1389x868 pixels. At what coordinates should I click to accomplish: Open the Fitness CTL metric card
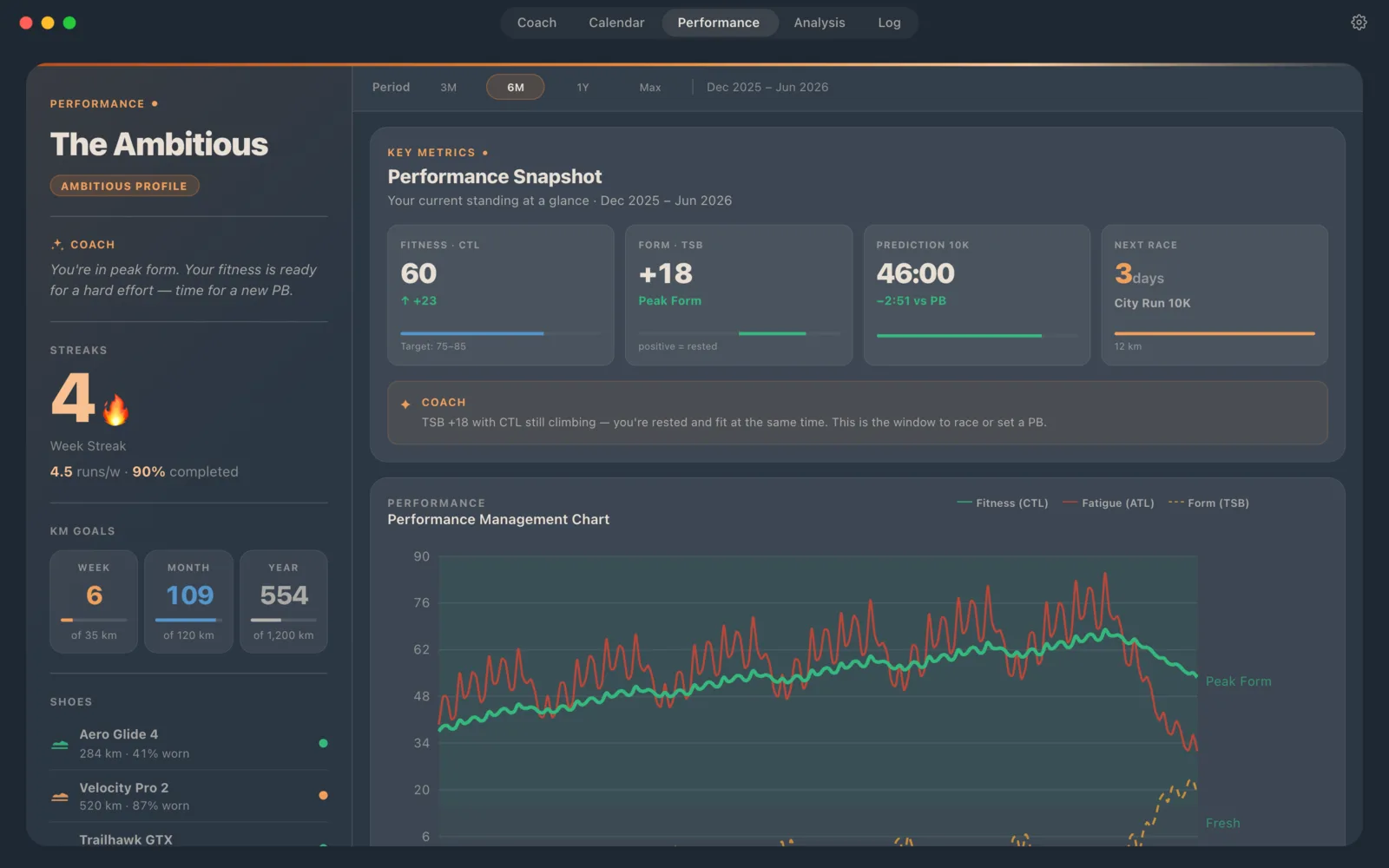point(501,295)
